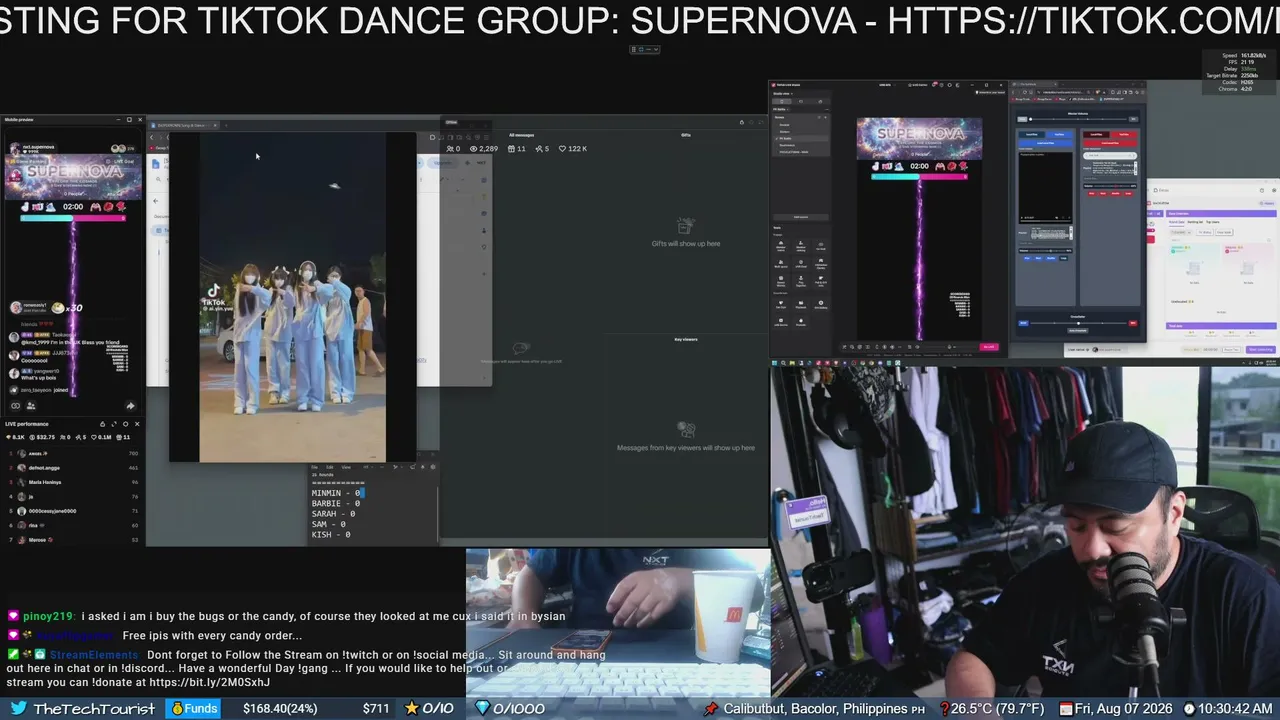This screenshot has width=1280, height=720.
Task: Click the BARBIE - 0 line in Notepad
Action: 336,504
